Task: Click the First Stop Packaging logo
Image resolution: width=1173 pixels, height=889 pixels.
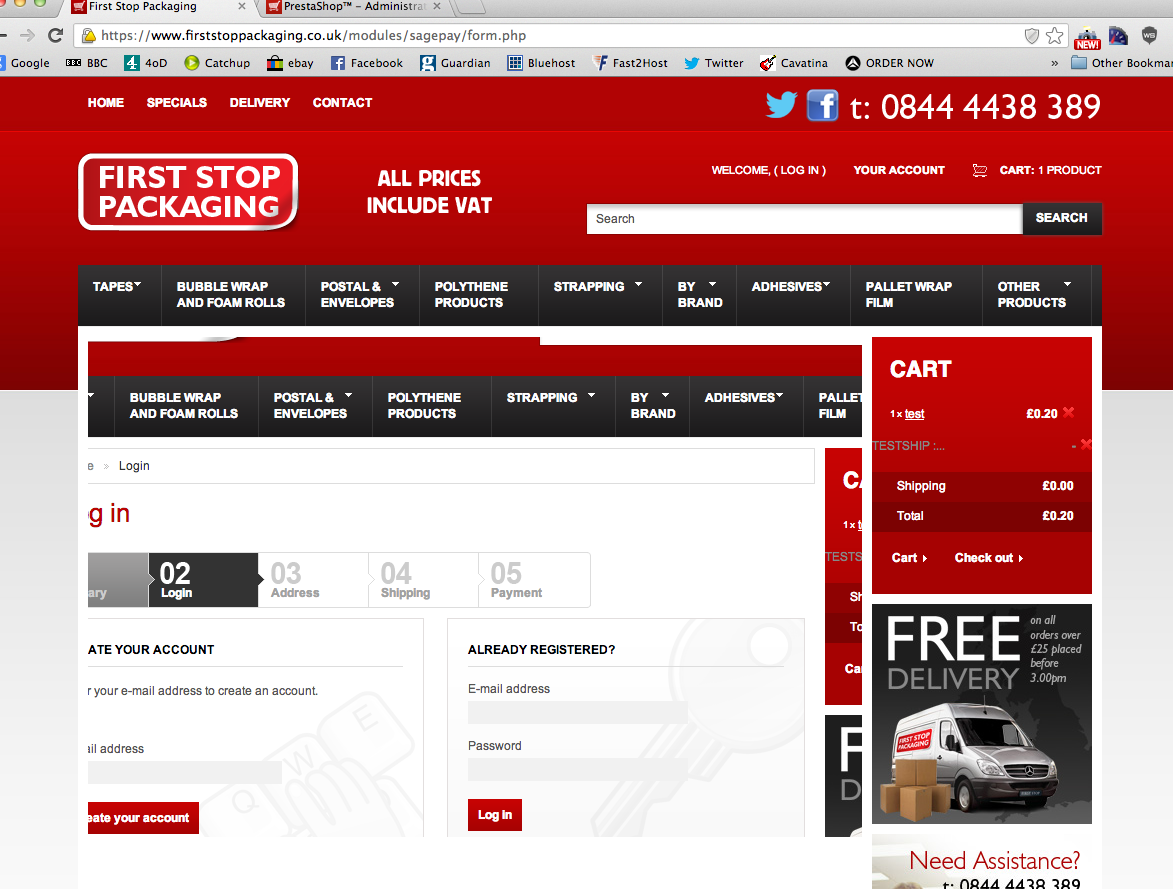Action: tap(188, 192)
